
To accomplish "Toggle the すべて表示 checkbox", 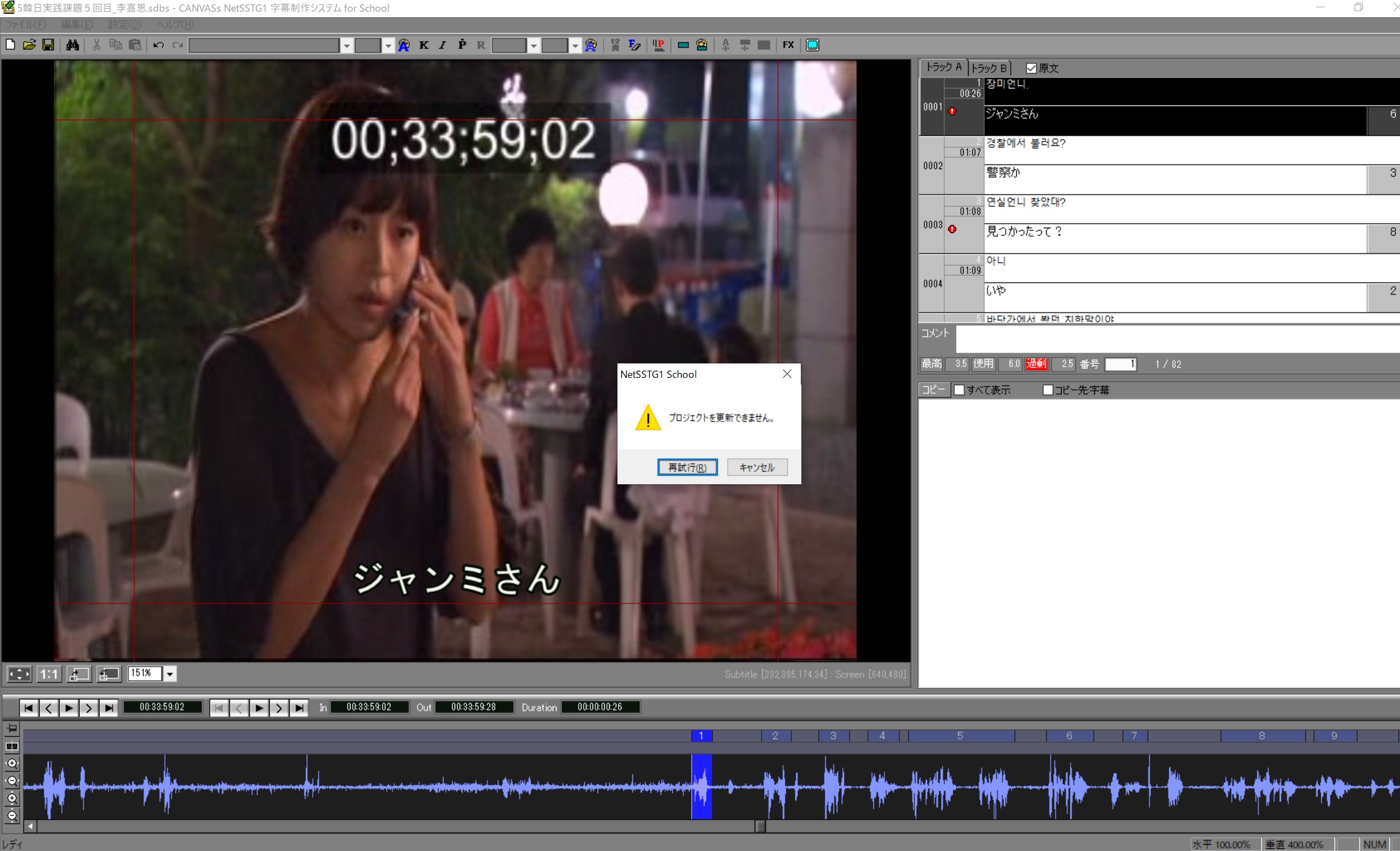I will (959, 390).
